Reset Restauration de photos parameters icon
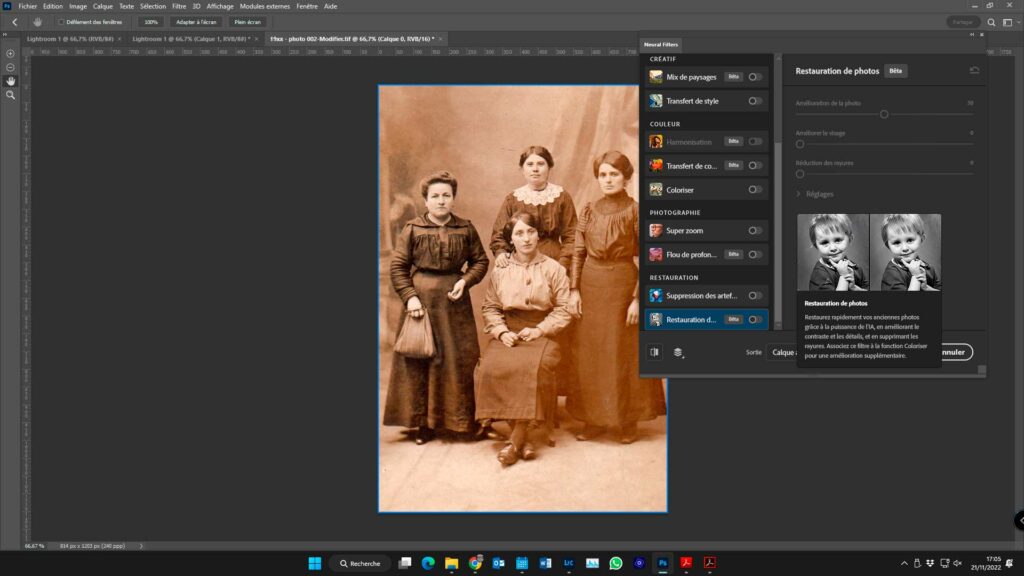 coord(974,71)
